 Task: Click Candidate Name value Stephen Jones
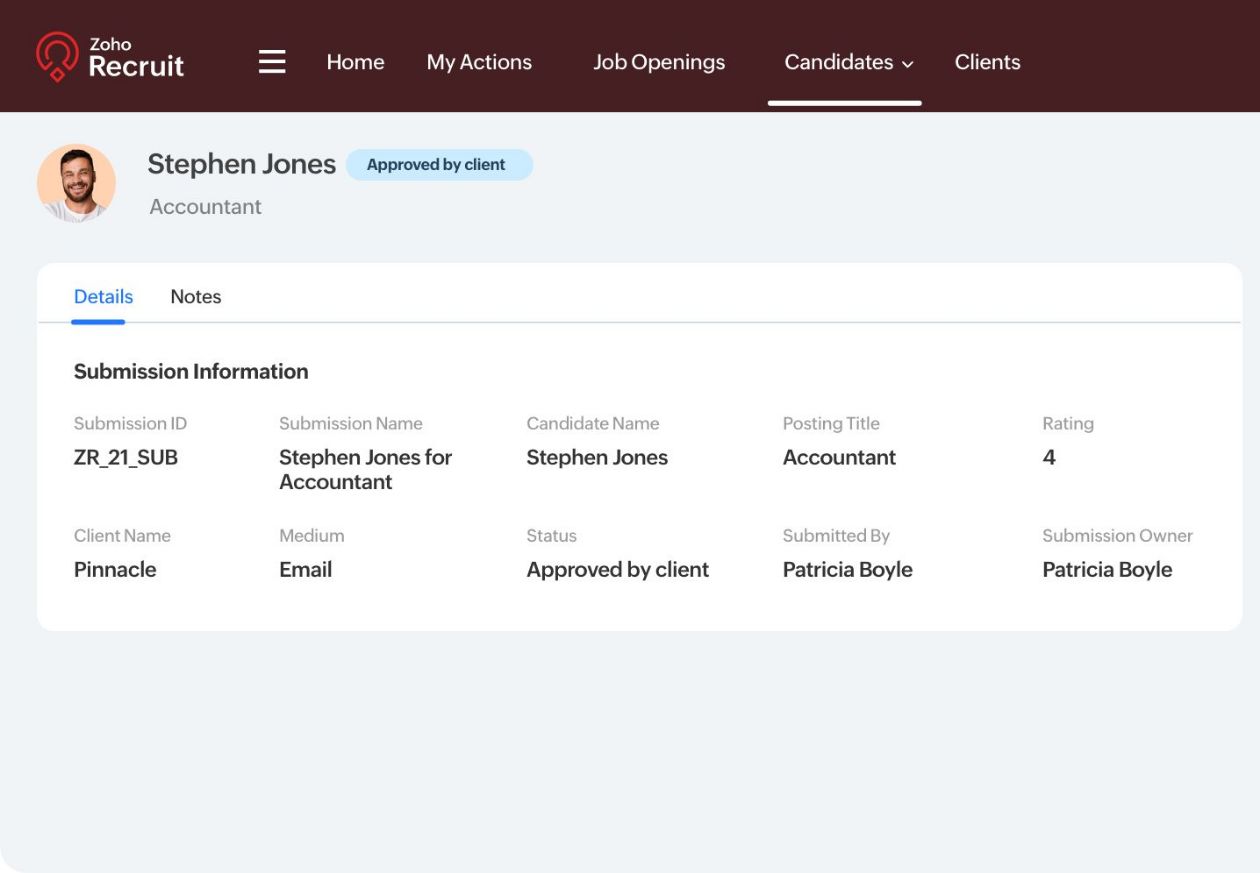pos(597,458)
